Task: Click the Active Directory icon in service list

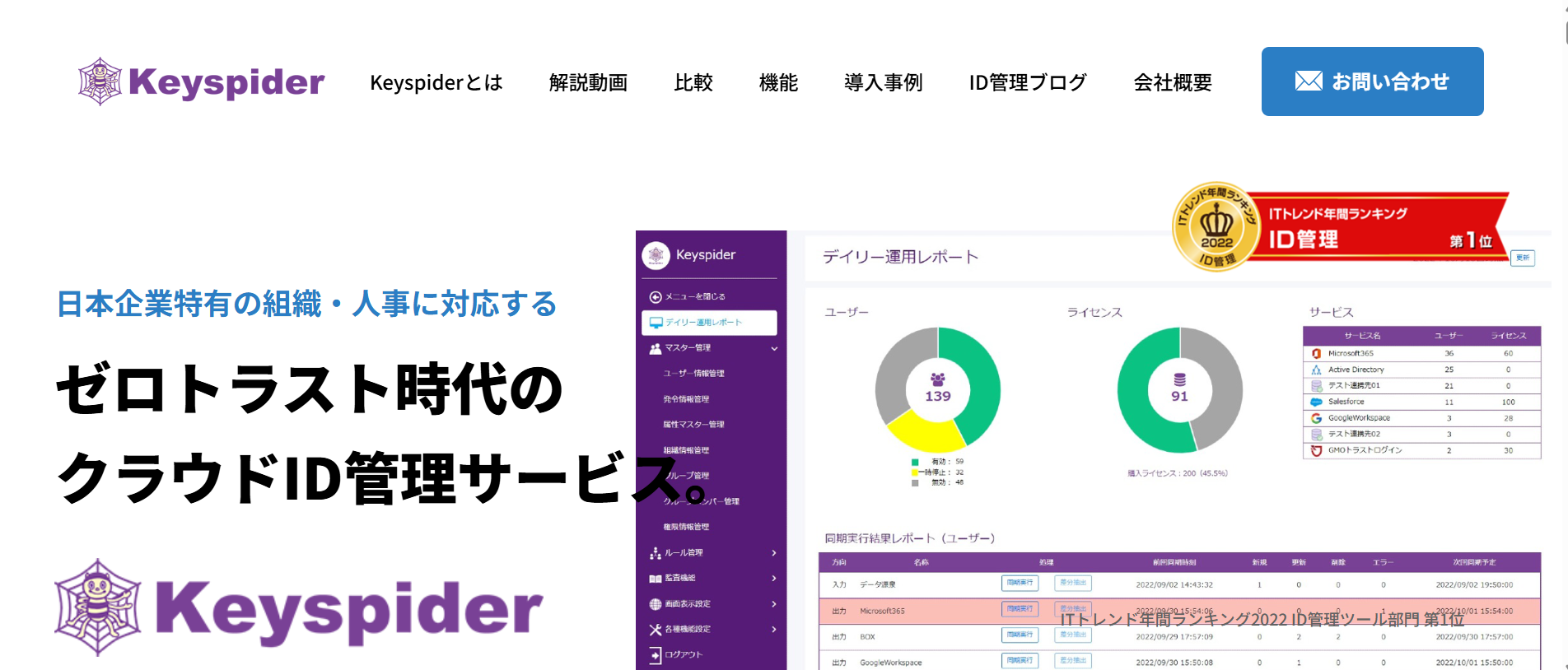Action: coord(1316,370)
